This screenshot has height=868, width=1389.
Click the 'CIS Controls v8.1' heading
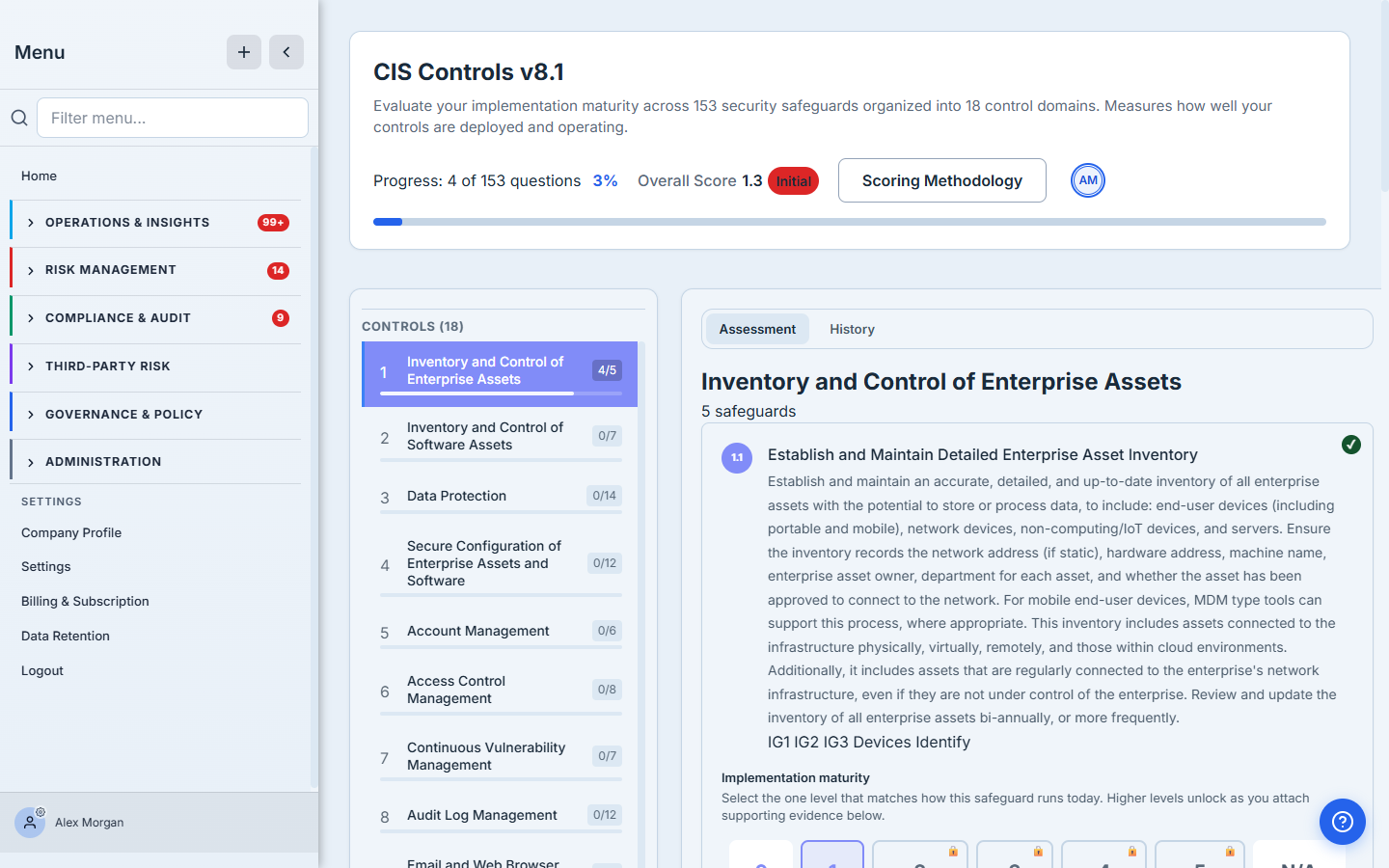coord(469,72)
